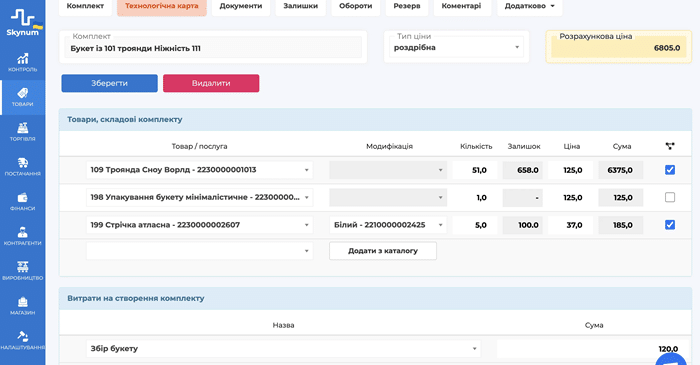Open product dropdown for Троянда Сноу Ворлд
Viewport: 700px width, 365px height.
[200, 170]
